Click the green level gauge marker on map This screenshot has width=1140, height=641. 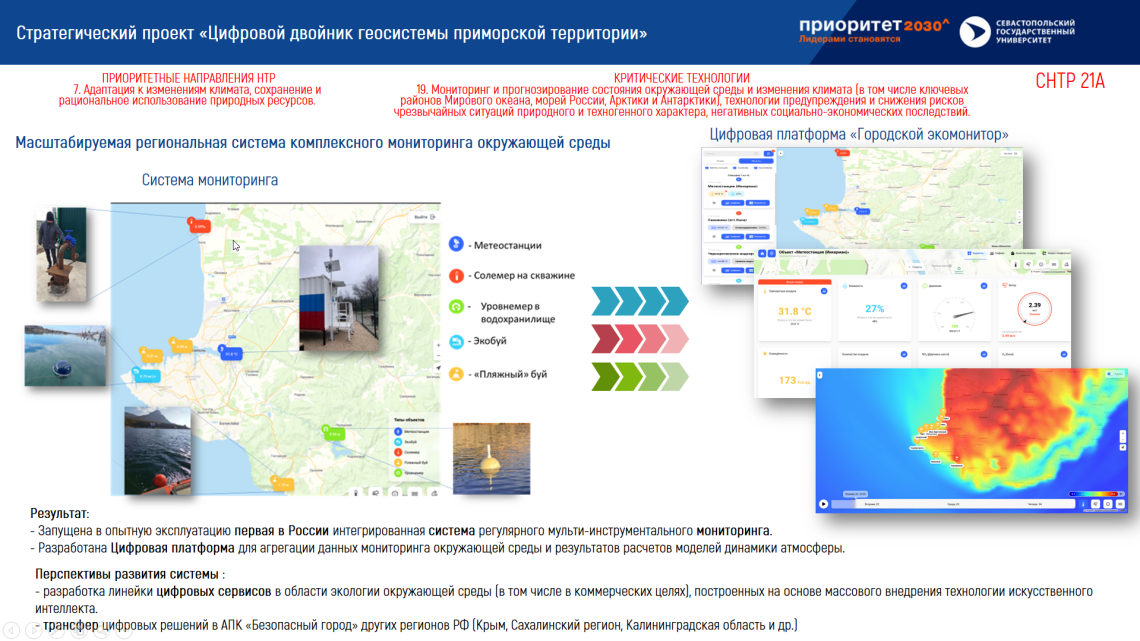333,433
